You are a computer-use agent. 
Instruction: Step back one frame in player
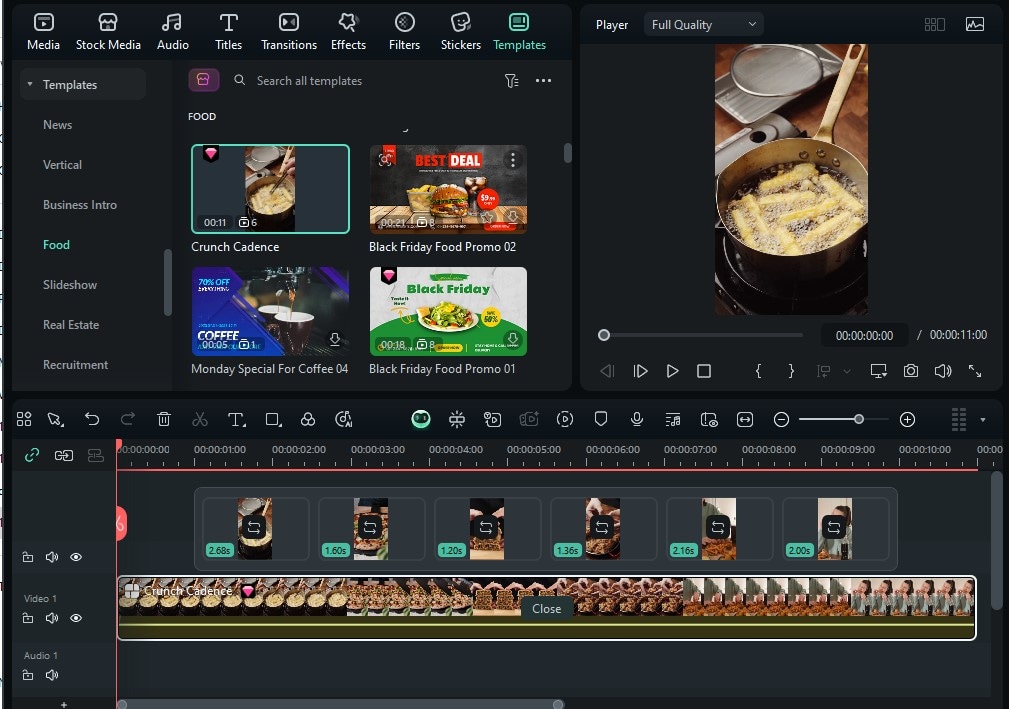[x=607, y=371]
